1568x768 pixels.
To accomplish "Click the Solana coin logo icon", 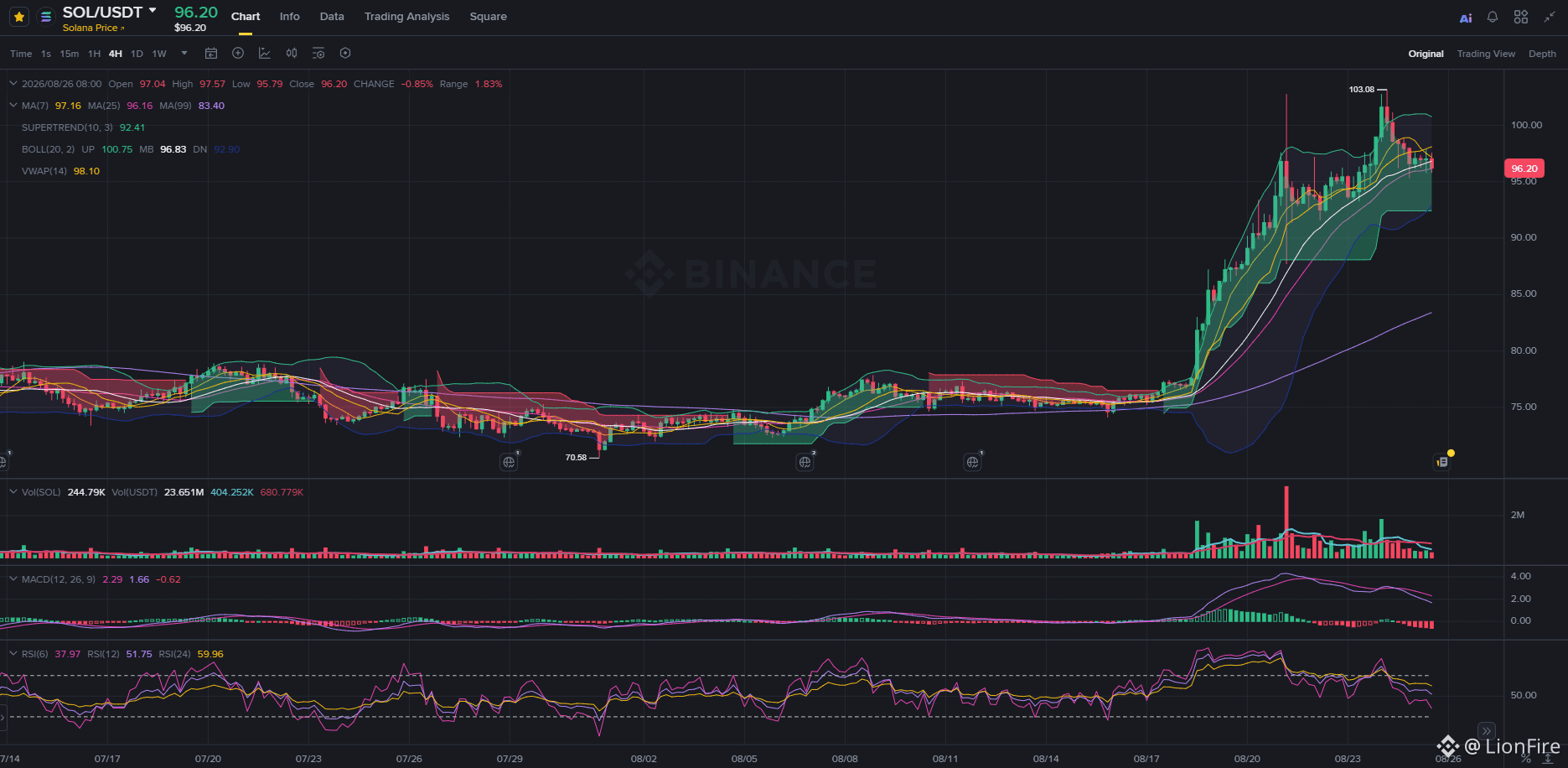I will click(x=46, y=17).
